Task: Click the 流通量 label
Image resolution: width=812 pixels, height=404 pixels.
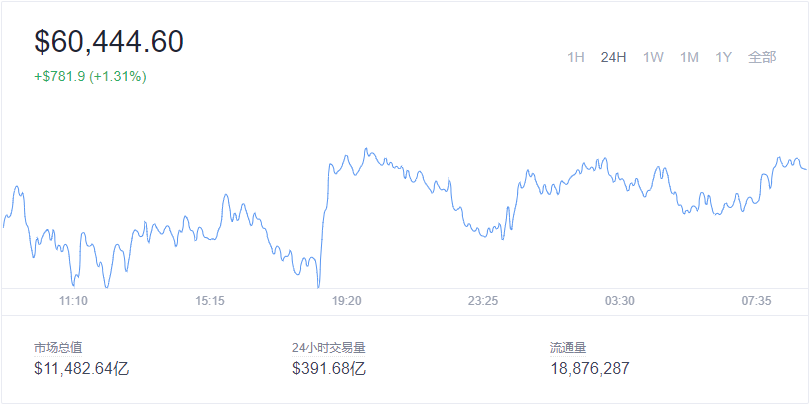Action: [568, 348]
